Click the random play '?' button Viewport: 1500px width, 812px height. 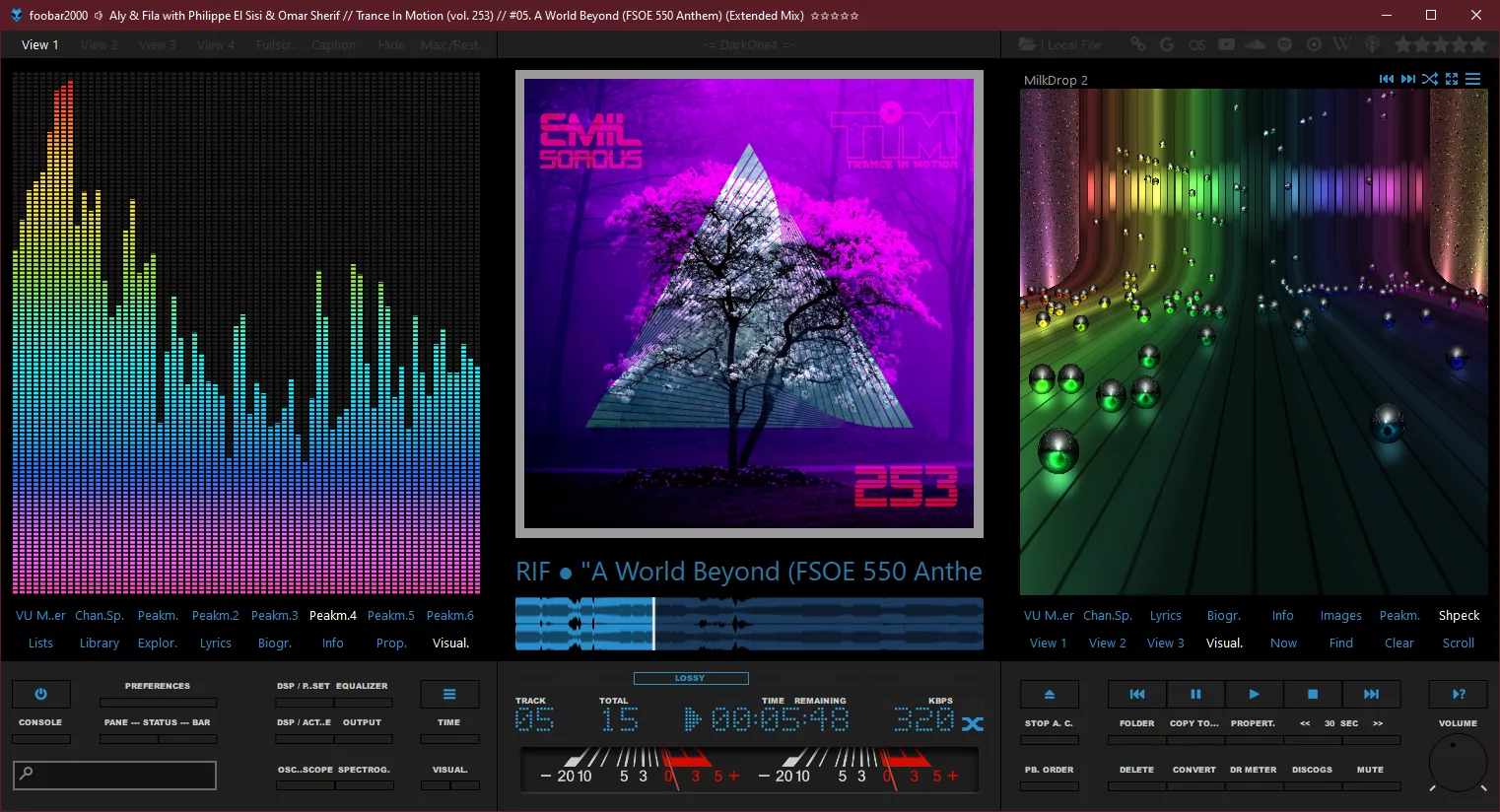[x=1459, y=694]
